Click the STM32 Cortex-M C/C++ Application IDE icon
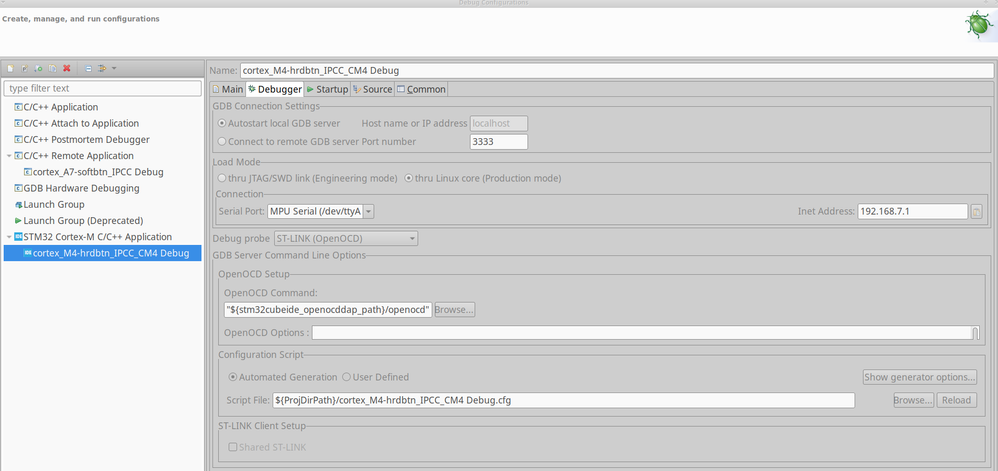 coord(18,237)
